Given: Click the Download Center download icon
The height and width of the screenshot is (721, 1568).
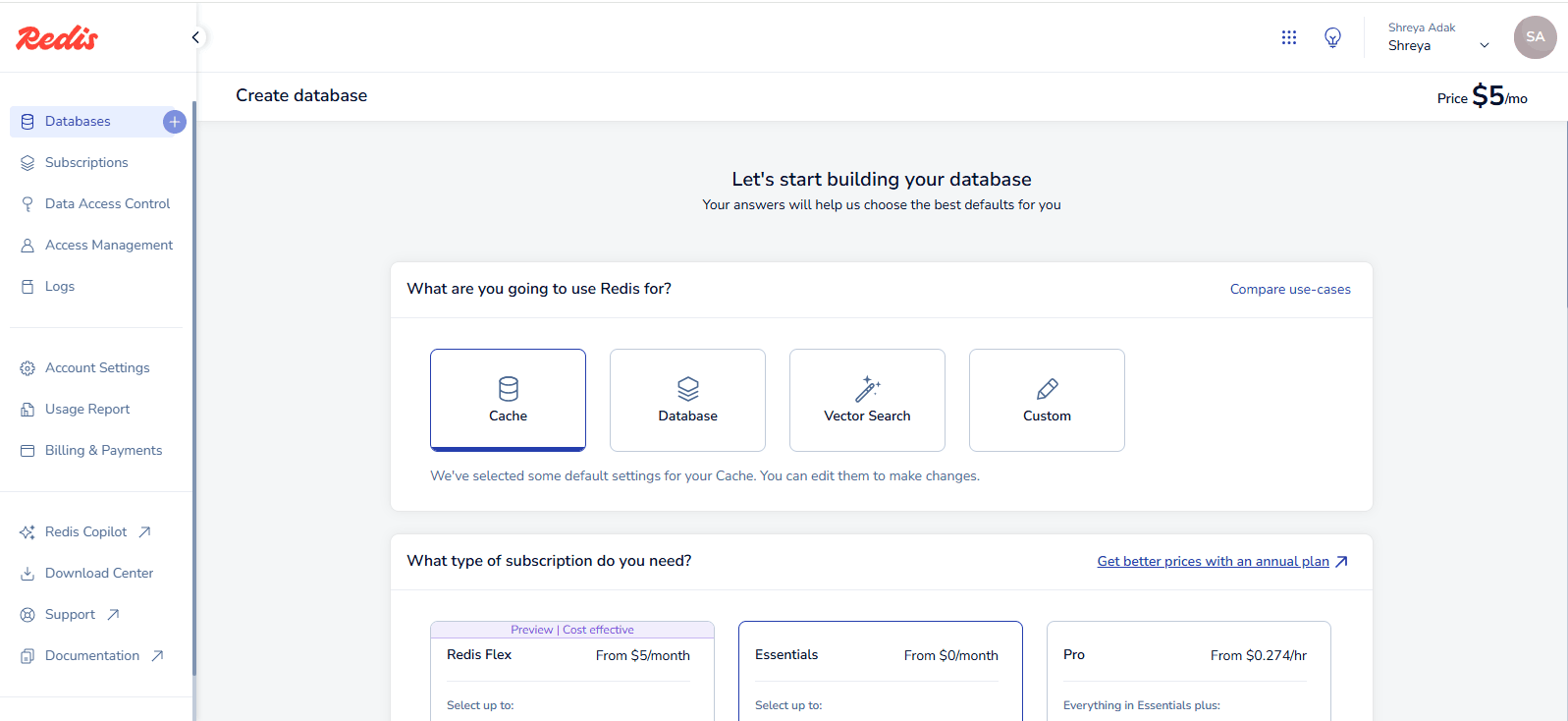Looking at the screenshot, I should pos(27,574).
